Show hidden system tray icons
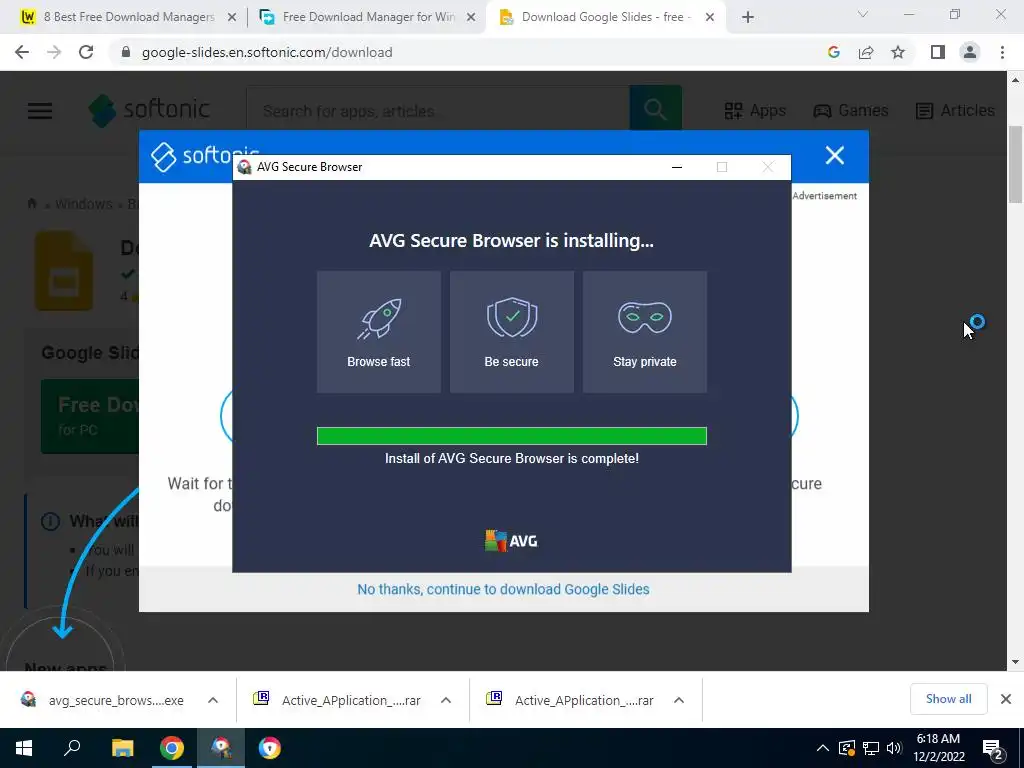Image resolution: width=1024 pixels, height=768 pixels. [823, 748]
